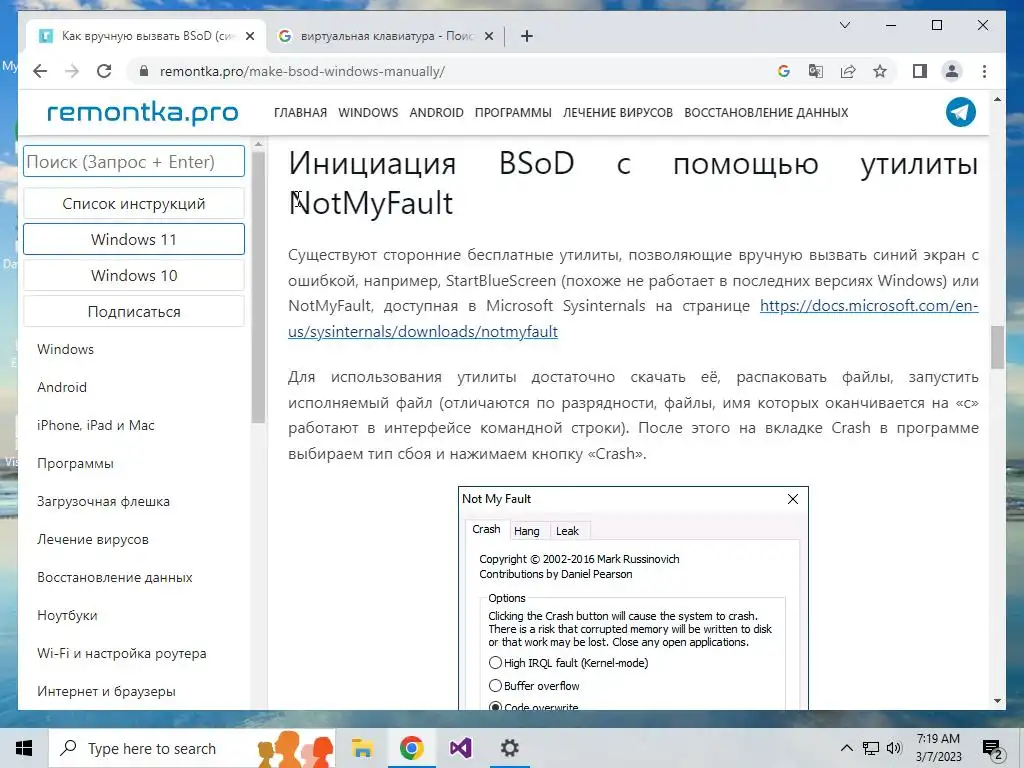This screenshot has width=1024, height=768.
Task: Open network status tray icon
Action: tap(871, 748)
